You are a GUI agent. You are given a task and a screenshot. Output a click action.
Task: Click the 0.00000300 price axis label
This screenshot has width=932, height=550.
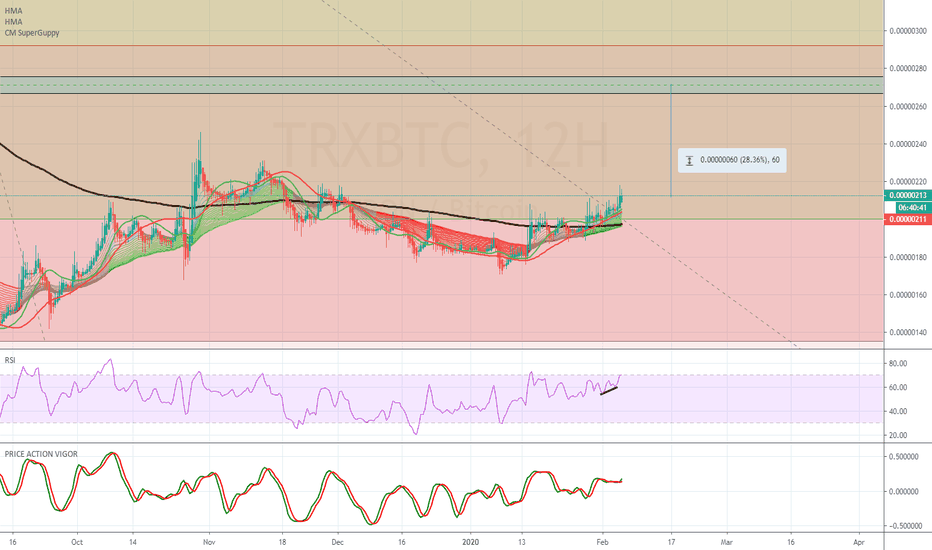(x=908, y=31)
